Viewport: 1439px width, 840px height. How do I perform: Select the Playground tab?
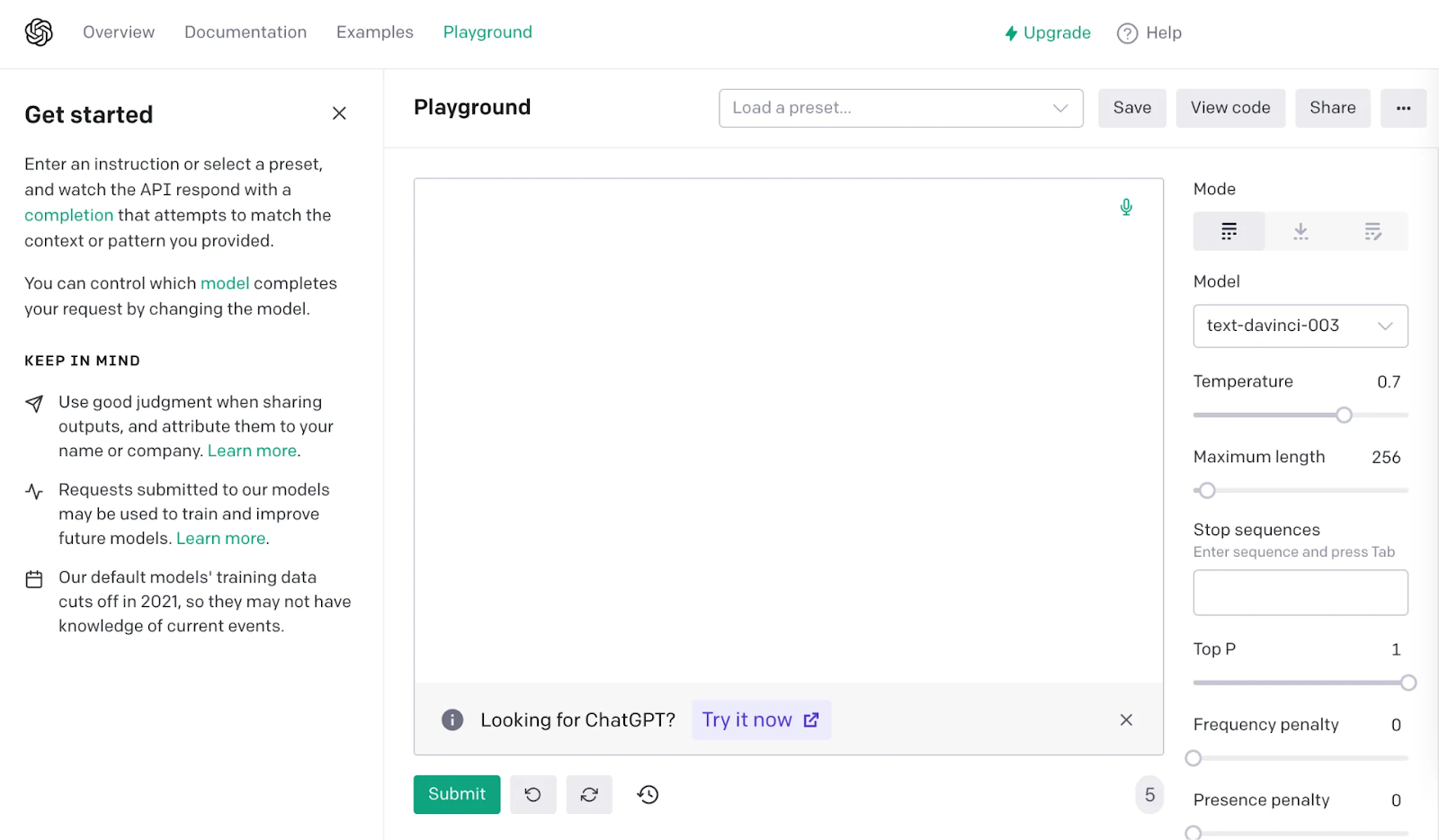coord(487,32)
